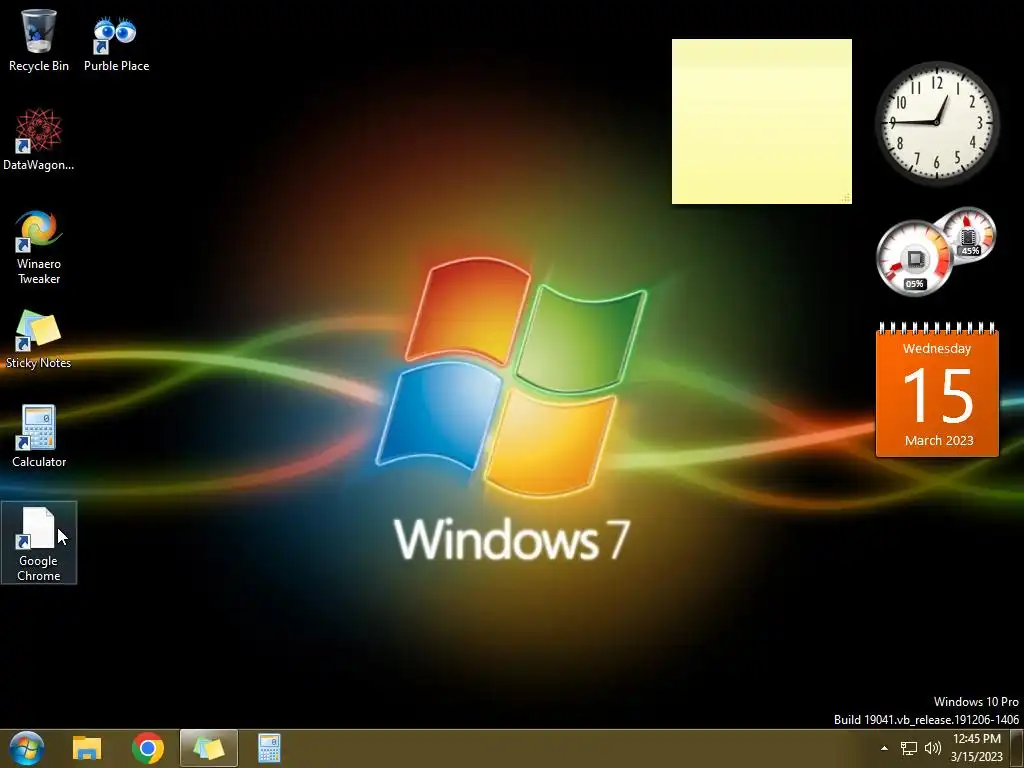The height and width of the screenshot is (768, 1024).
Task: Switch to Sticky Notes taskbar button
Action: pyautogui.click(x=209, y=748)
